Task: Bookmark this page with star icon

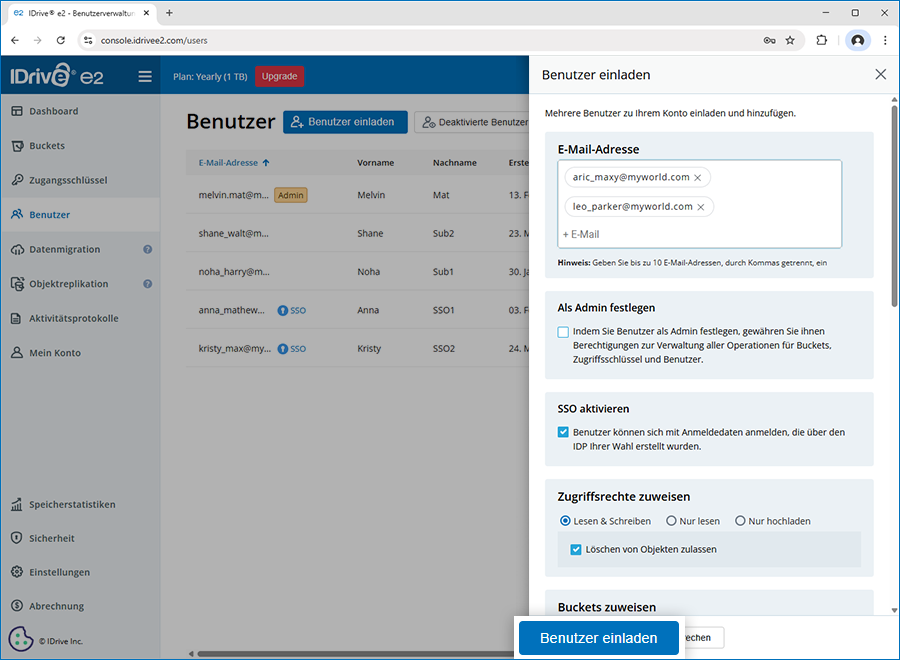Action: pos(790,40)
